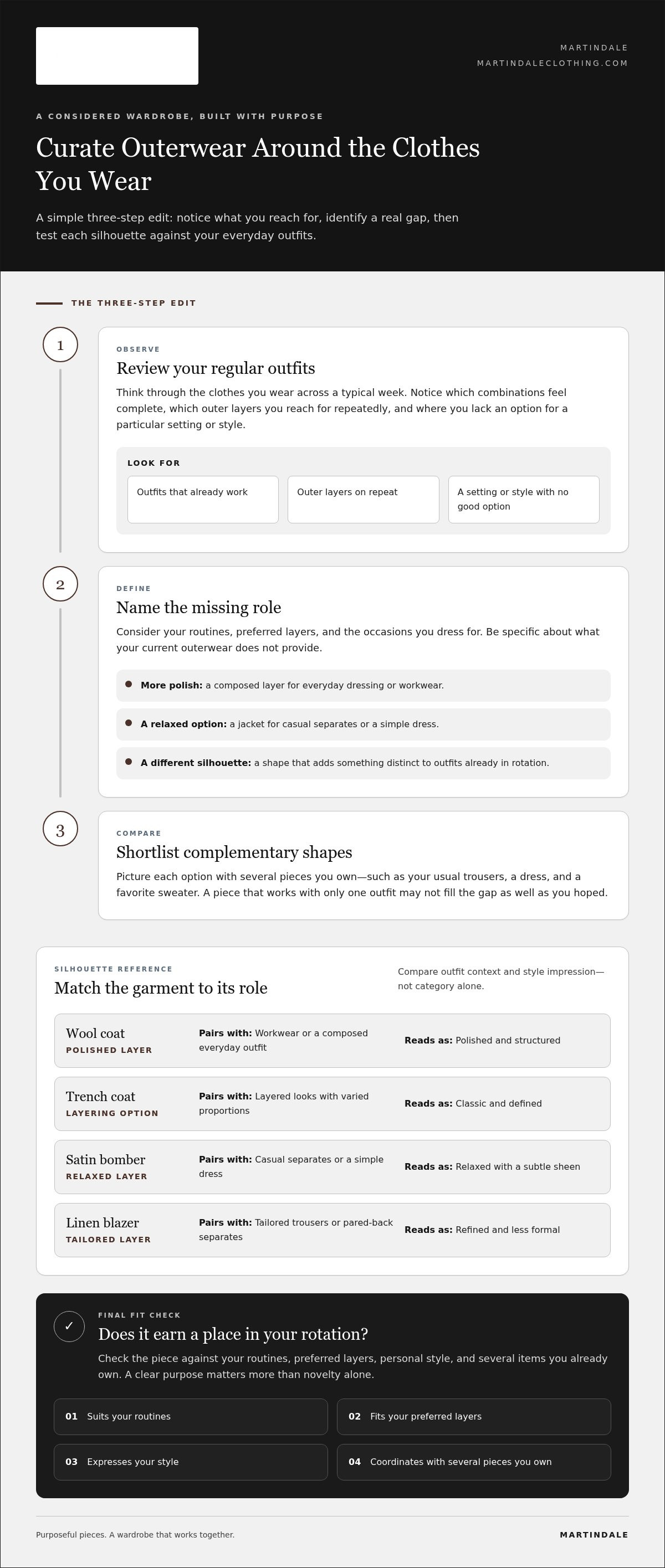Choose the Outfits that already work chip

click(203, 500)
